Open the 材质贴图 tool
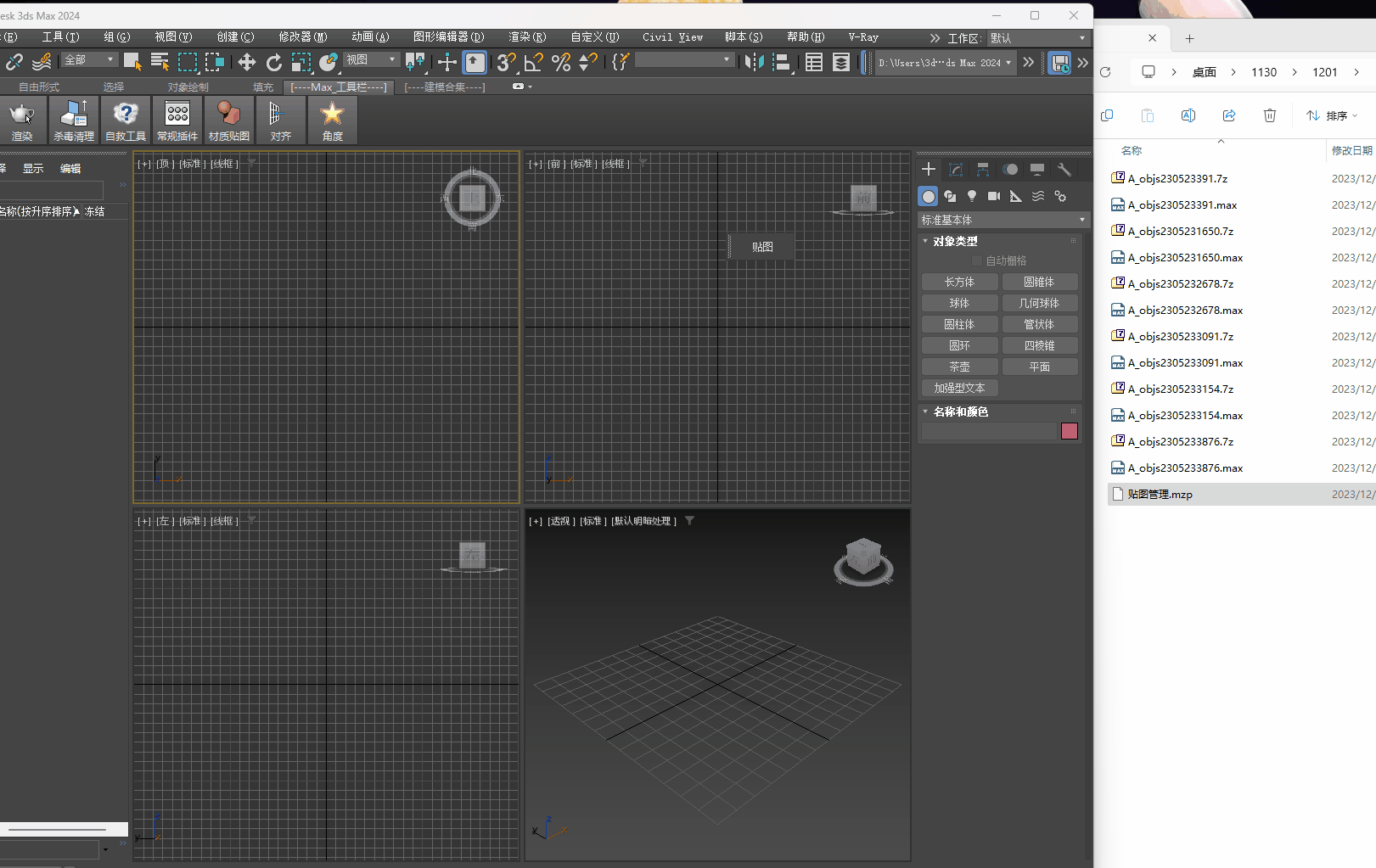Screen dimensions: 1376x868 point(228,120)
